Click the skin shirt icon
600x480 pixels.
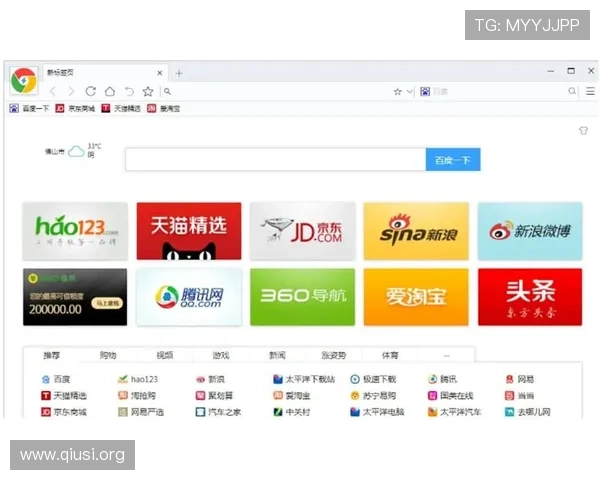[x=583, y=131]
